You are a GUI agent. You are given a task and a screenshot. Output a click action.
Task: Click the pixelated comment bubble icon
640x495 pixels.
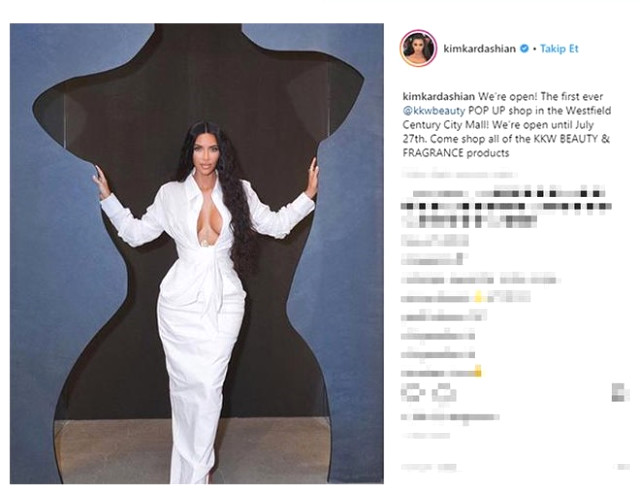click(444, 393)
